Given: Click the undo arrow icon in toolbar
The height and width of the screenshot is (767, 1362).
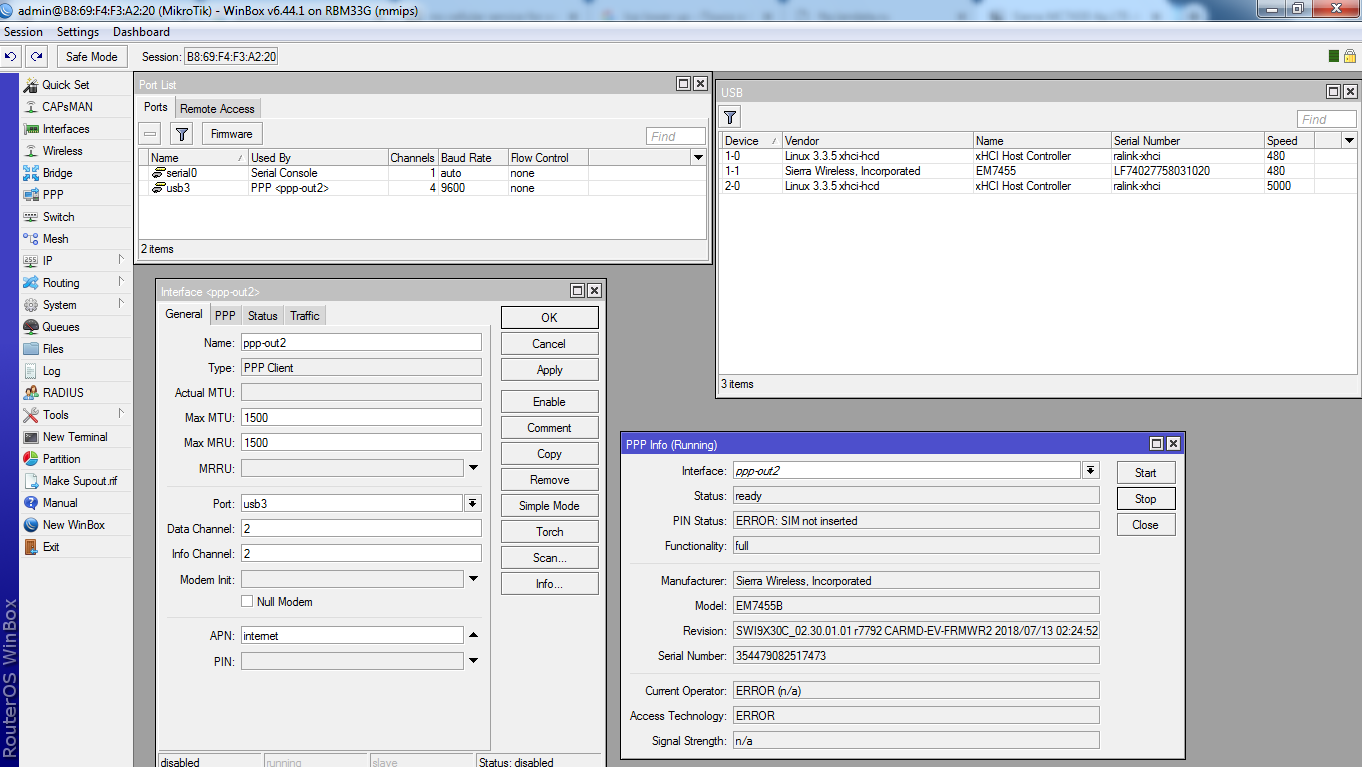Looking at the screenshot, I should point(12,57).
